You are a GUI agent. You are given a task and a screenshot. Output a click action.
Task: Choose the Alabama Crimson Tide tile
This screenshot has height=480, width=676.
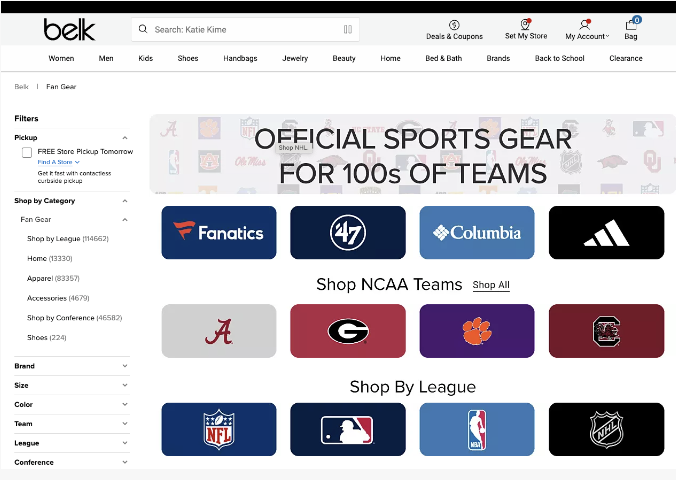pyautogui.click(x=218, y=331)
